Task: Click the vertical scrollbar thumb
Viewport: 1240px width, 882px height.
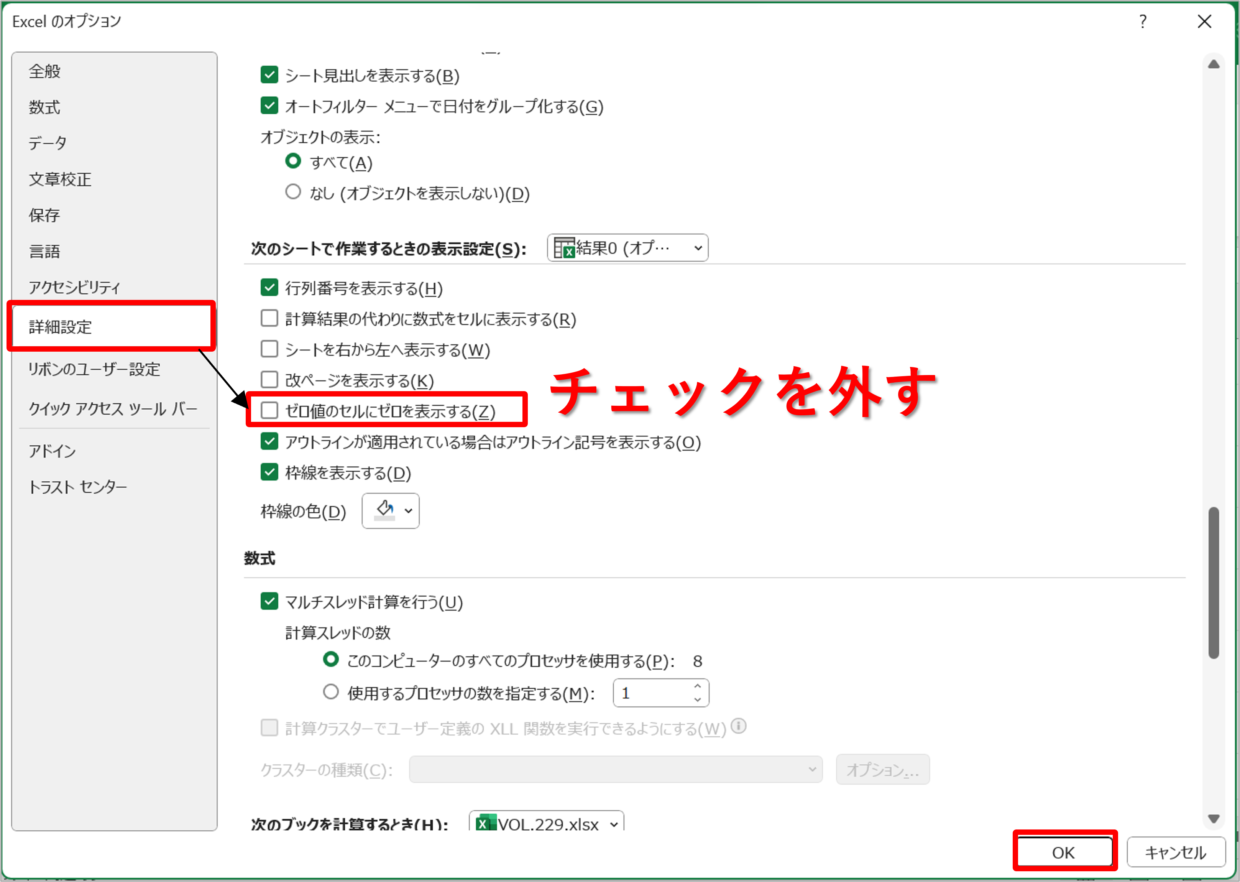Action: coord(1214,582)
